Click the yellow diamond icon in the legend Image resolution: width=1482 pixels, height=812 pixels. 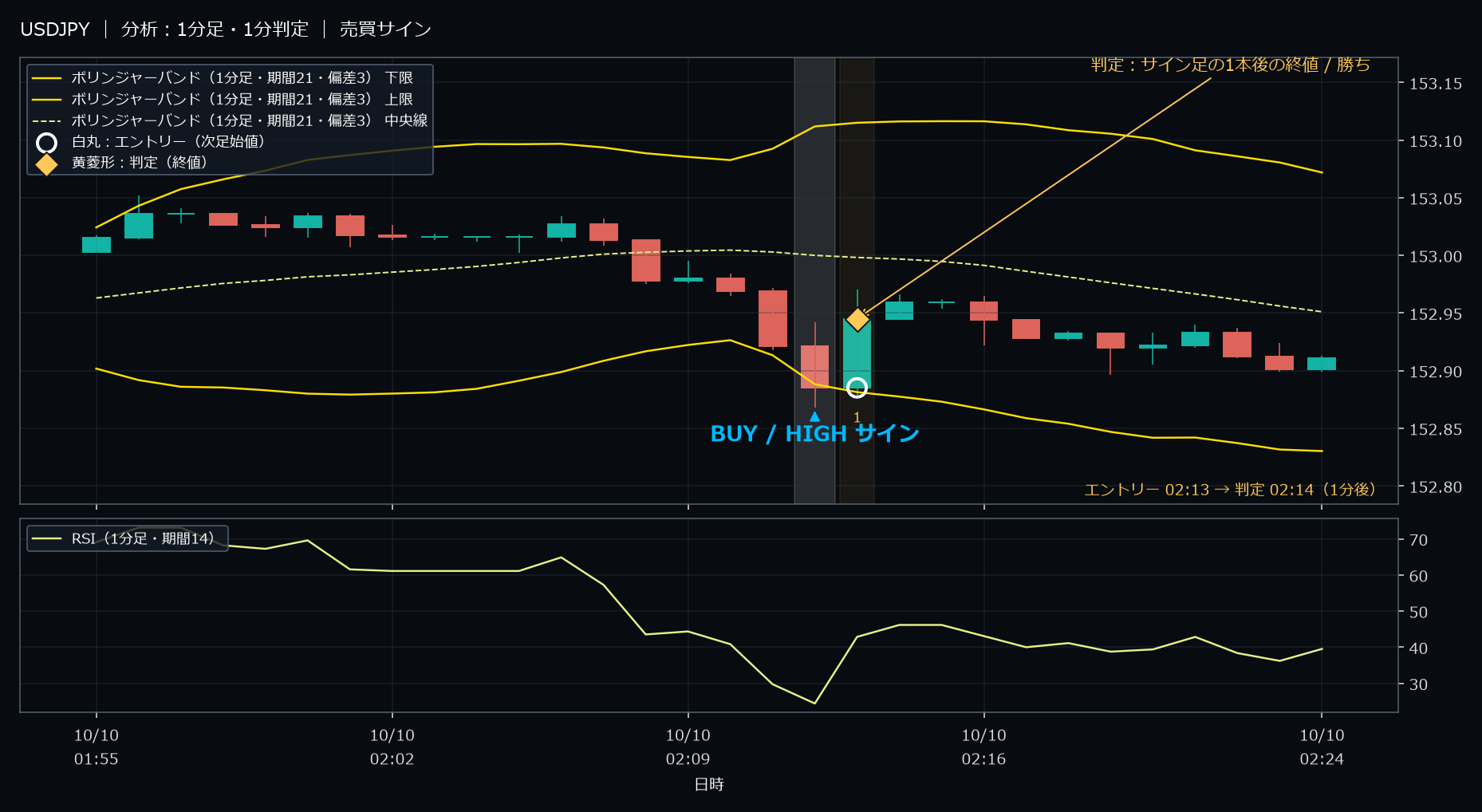coord(46,164)
